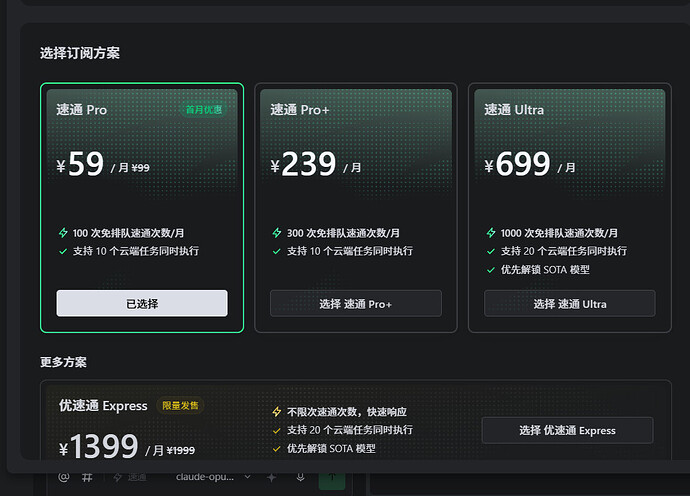Click the 首月优惠 badge on 速通 Pro

(204, 109)
